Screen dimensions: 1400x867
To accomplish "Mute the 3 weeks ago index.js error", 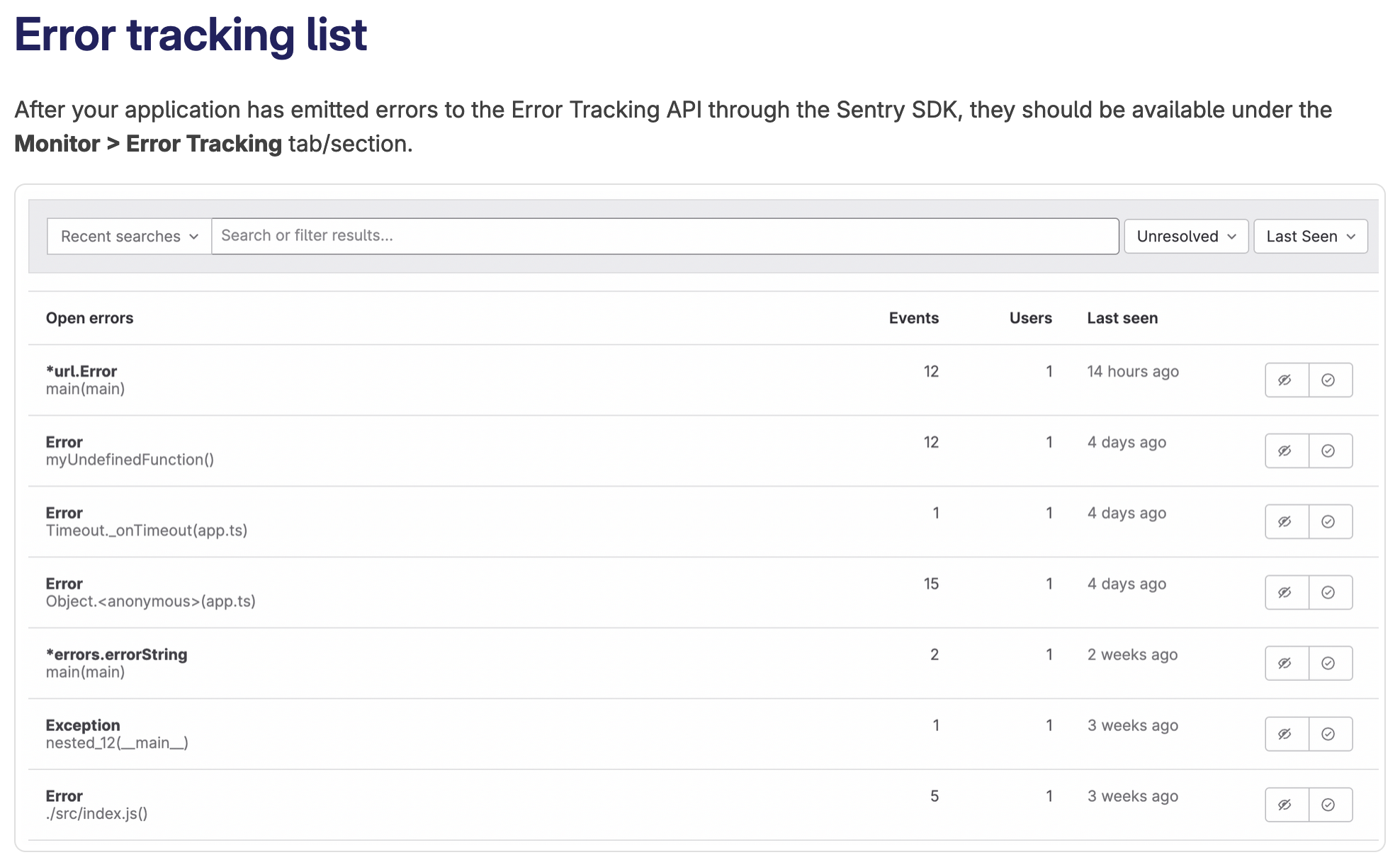I will tap(1286, 805).
